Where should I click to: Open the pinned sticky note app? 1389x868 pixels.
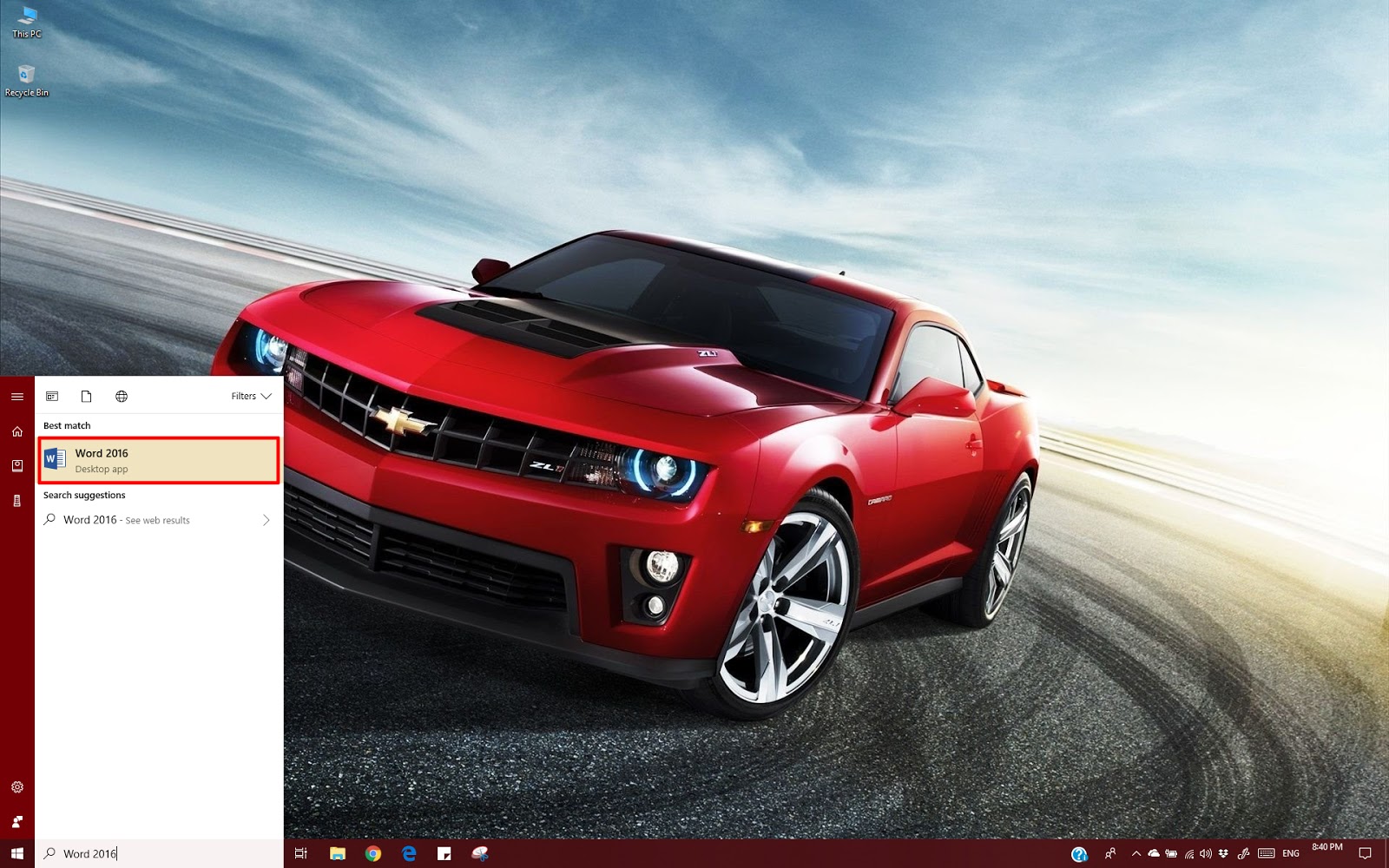click(x=444, y=853)
